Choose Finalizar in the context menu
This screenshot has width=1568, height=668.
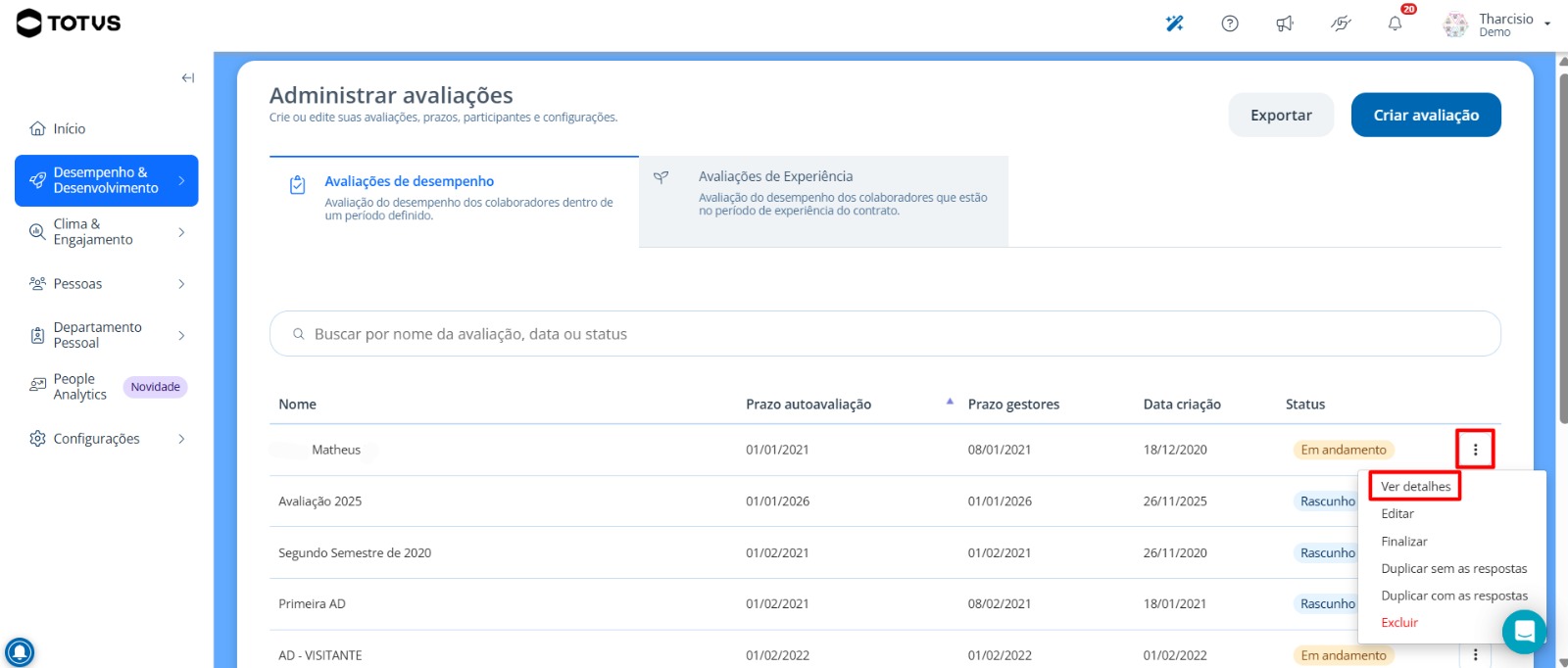coord(1404,542)
